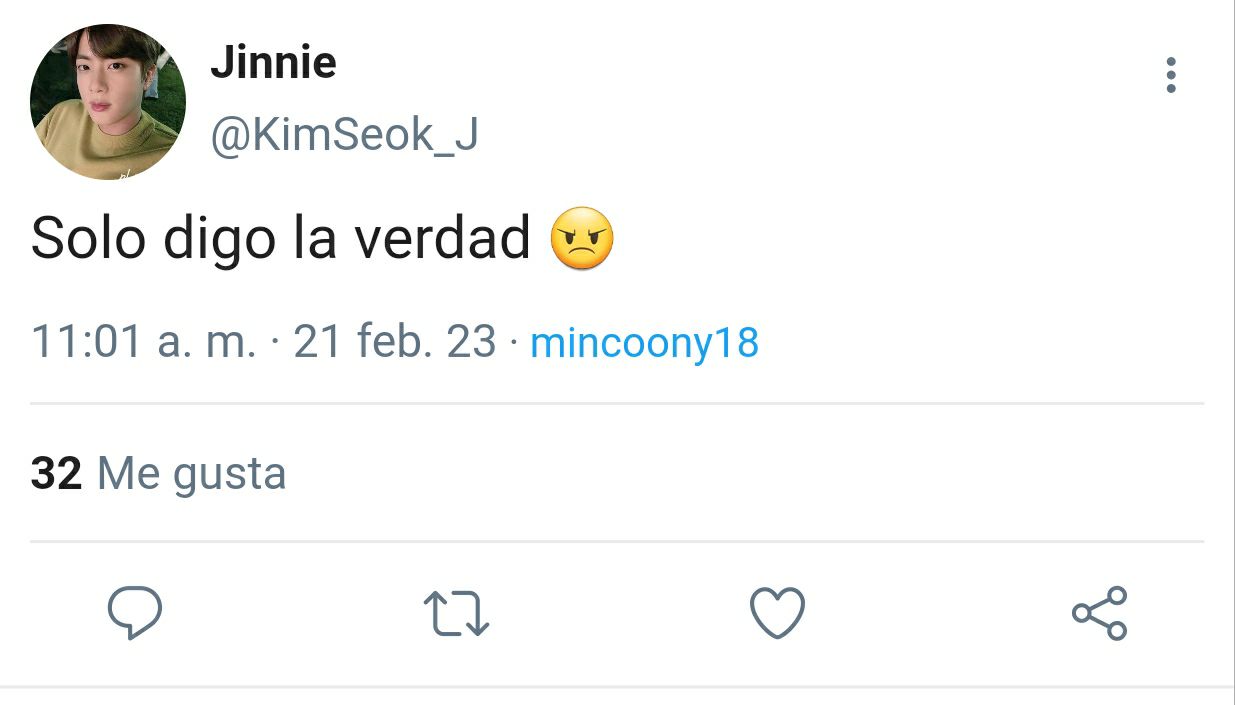
Task: View the 32 Me gusta likes list
Action: 159,473
